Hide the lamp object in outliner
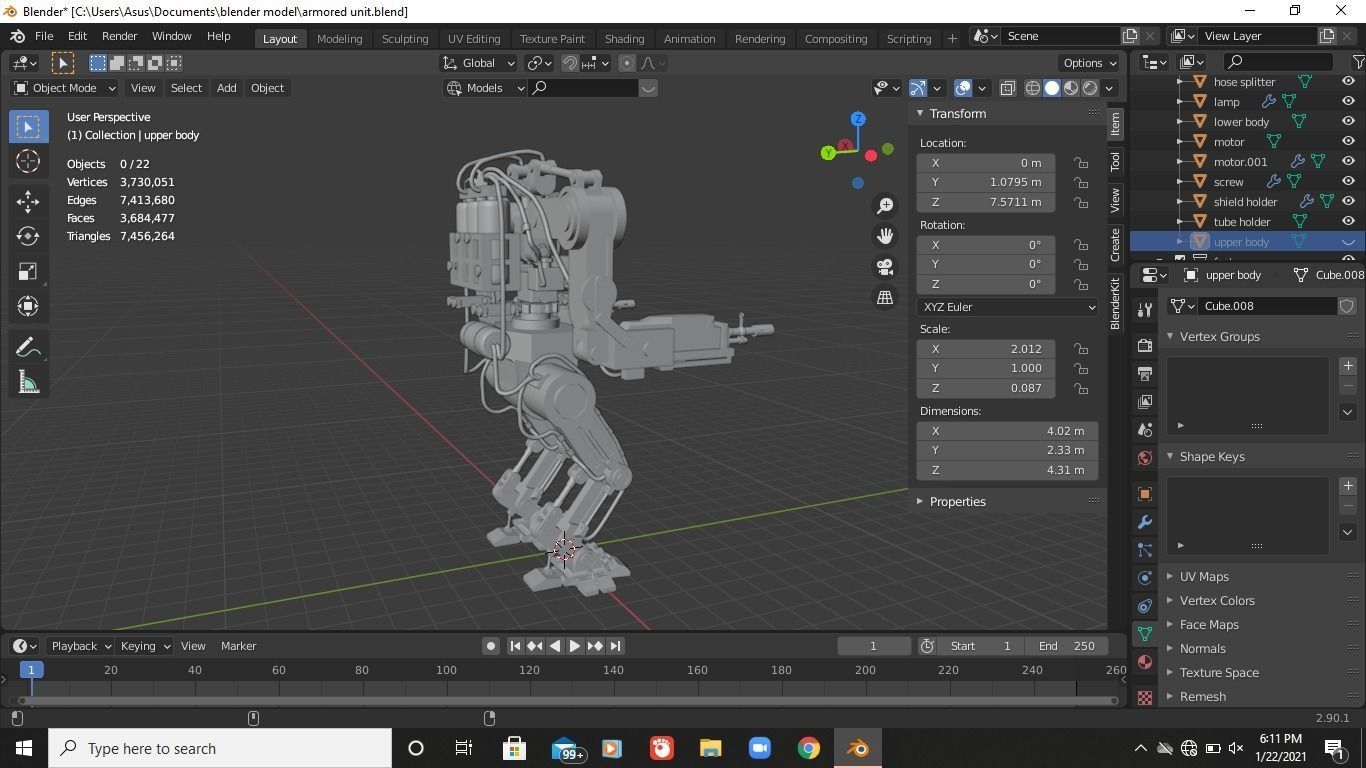Image resolution: width=1366 pixels, height=768 pixels. point(1348,101)
